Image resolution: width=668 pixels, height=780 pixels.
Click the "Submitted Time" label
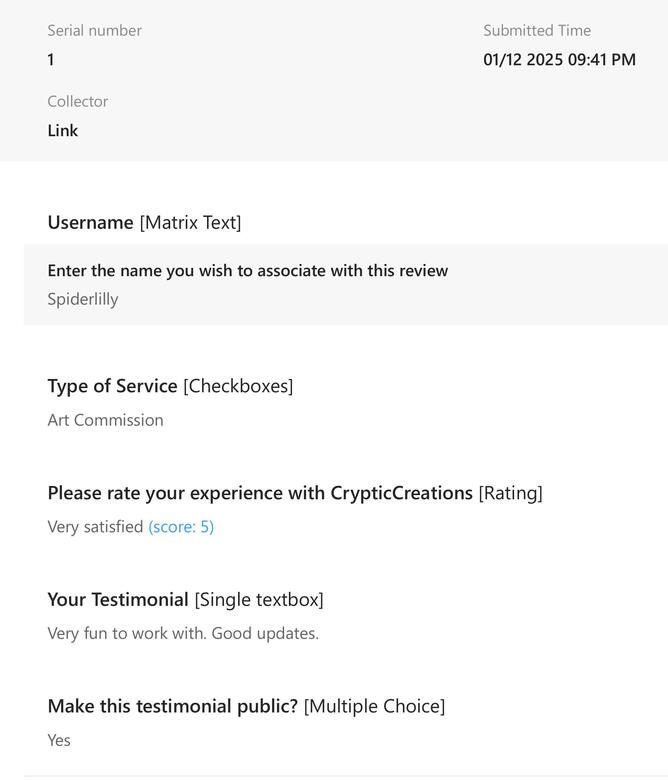(537, 31)
